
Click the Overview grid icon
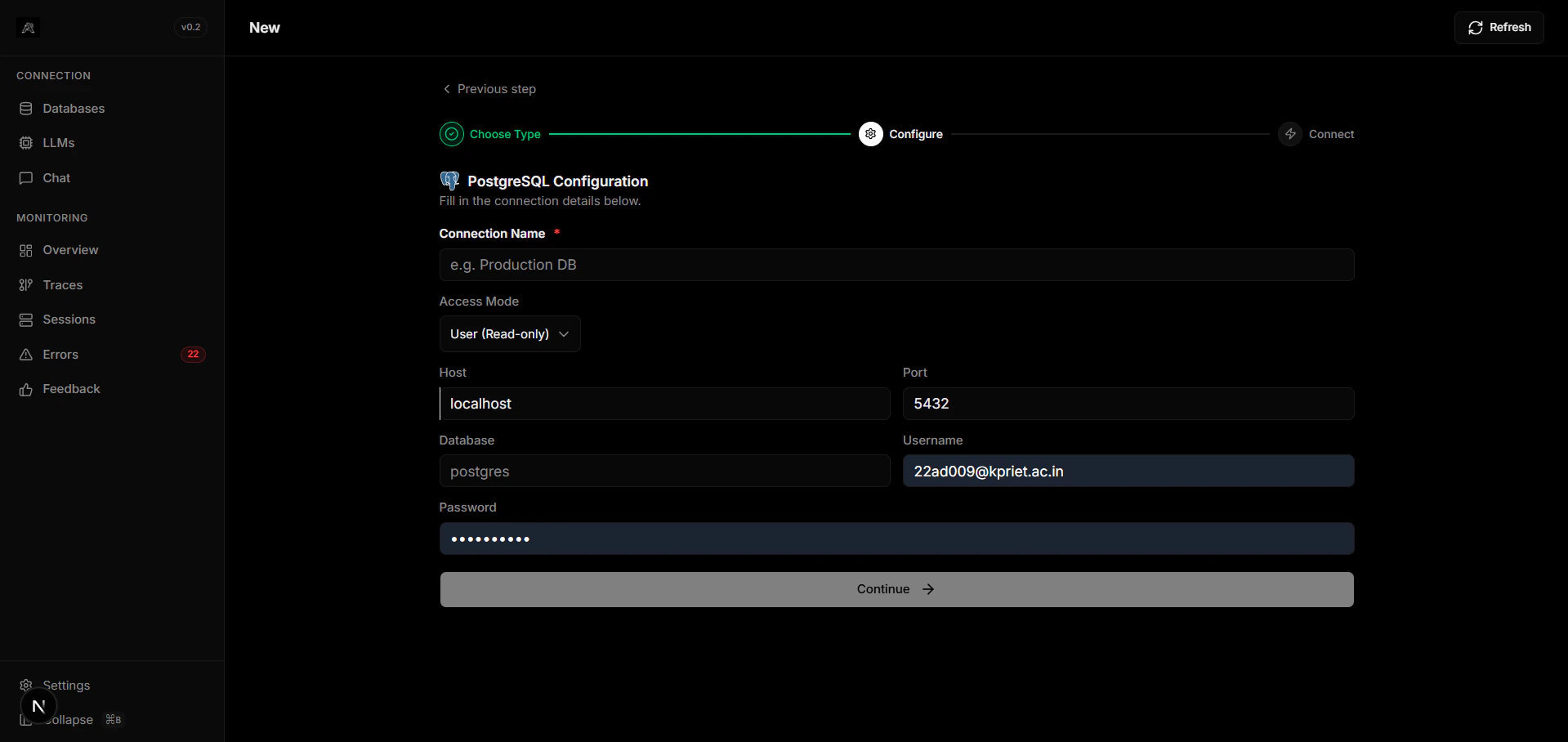coord(26,250)
